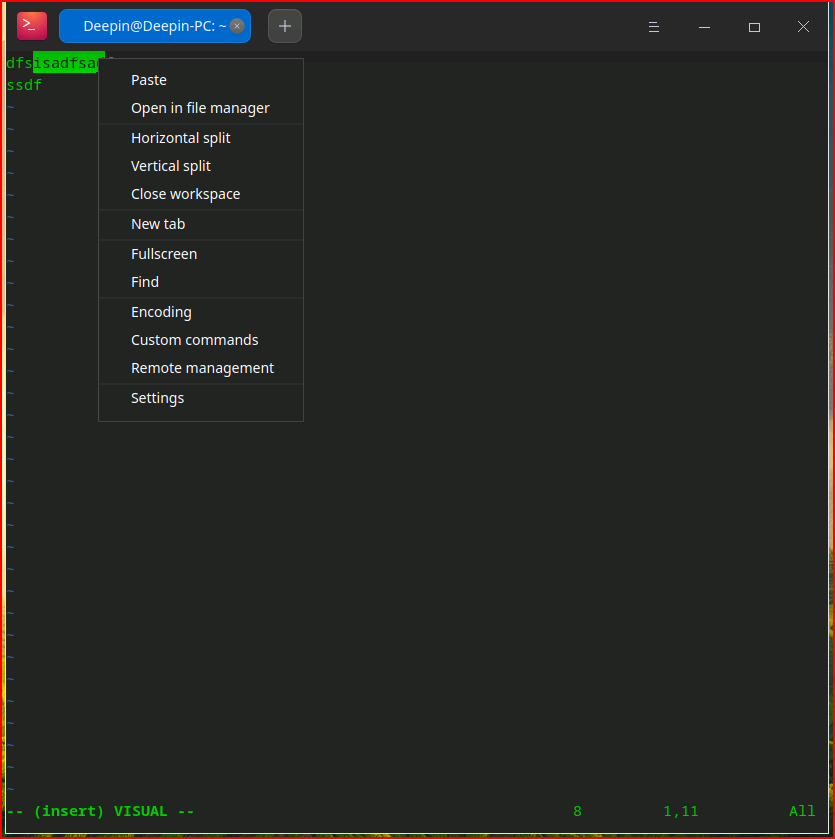835x839 pixels.
Task: Click the 'All' indicator in status line
Action: pyautogui.click(x=802, y=811)
